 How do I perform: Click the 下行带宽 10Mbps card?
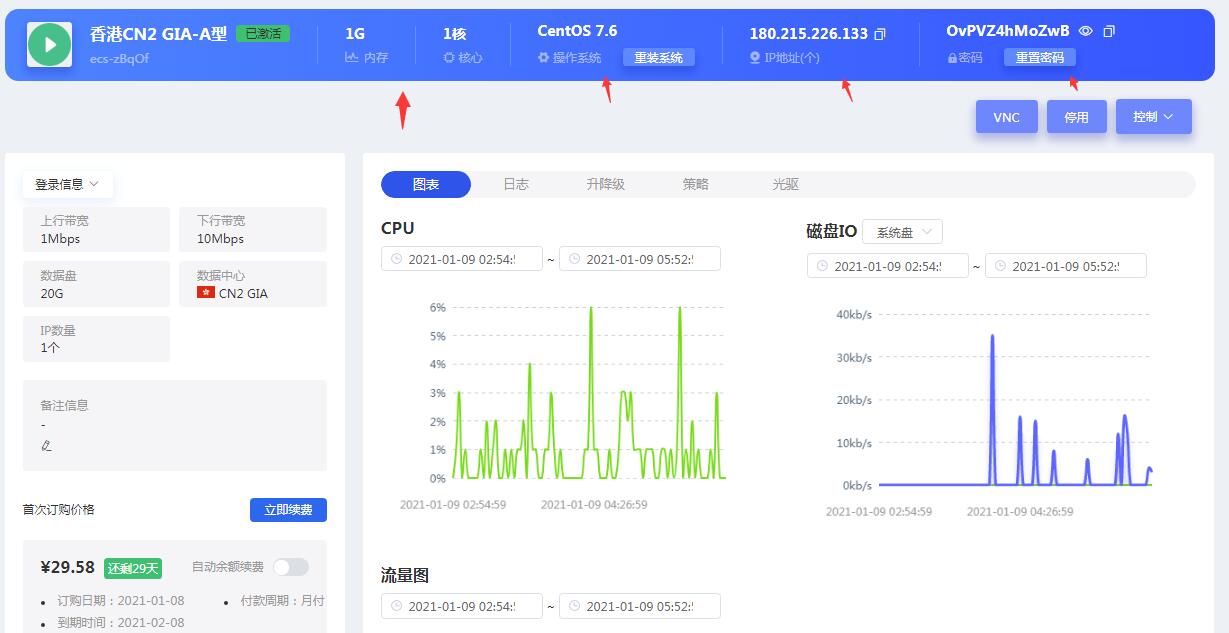pyautogui.click(x=253, y=229)
